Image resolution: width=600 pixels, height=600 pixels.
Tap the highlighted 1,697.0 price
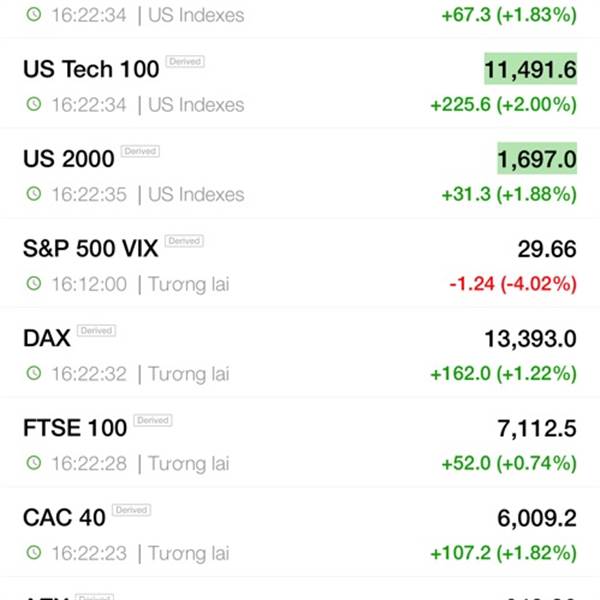(x=537, y=158)
